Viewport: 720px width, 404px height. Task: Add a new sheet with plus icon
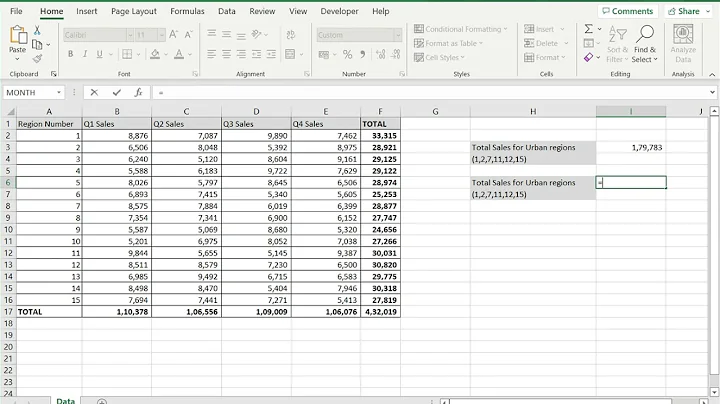point(102,401)
